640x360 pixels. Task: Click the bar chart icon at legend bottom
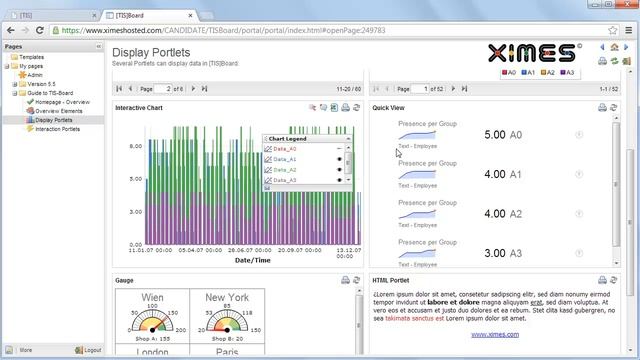click(267, 188)
